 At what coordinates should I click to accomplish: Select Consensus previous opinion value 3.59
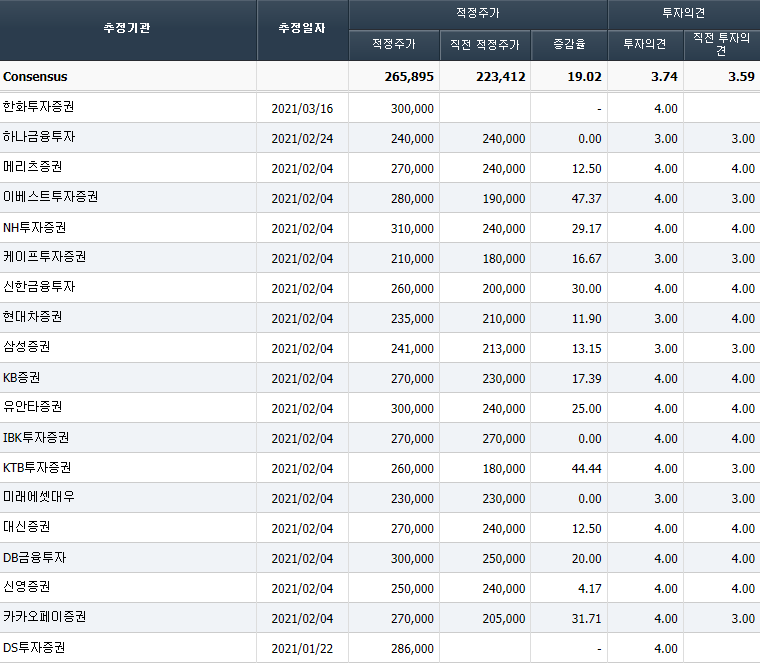point(742,77)
